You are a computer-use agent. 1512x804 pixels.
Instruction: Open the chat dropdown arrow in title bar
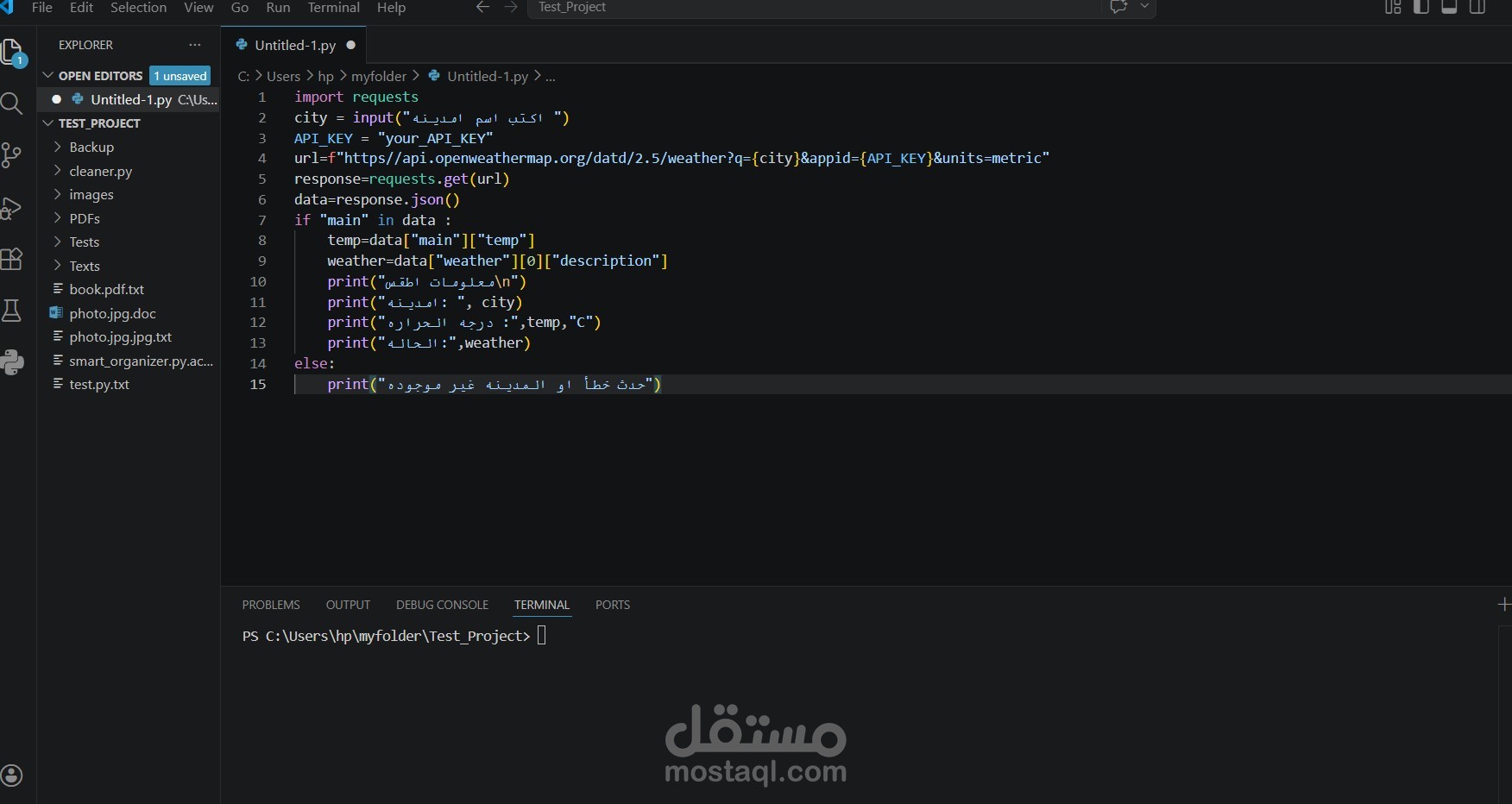pos(1144,7)
